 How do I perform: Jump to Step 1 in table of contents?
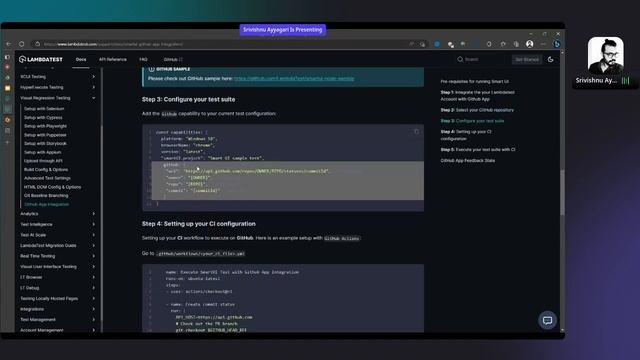[x=477, y=96]
